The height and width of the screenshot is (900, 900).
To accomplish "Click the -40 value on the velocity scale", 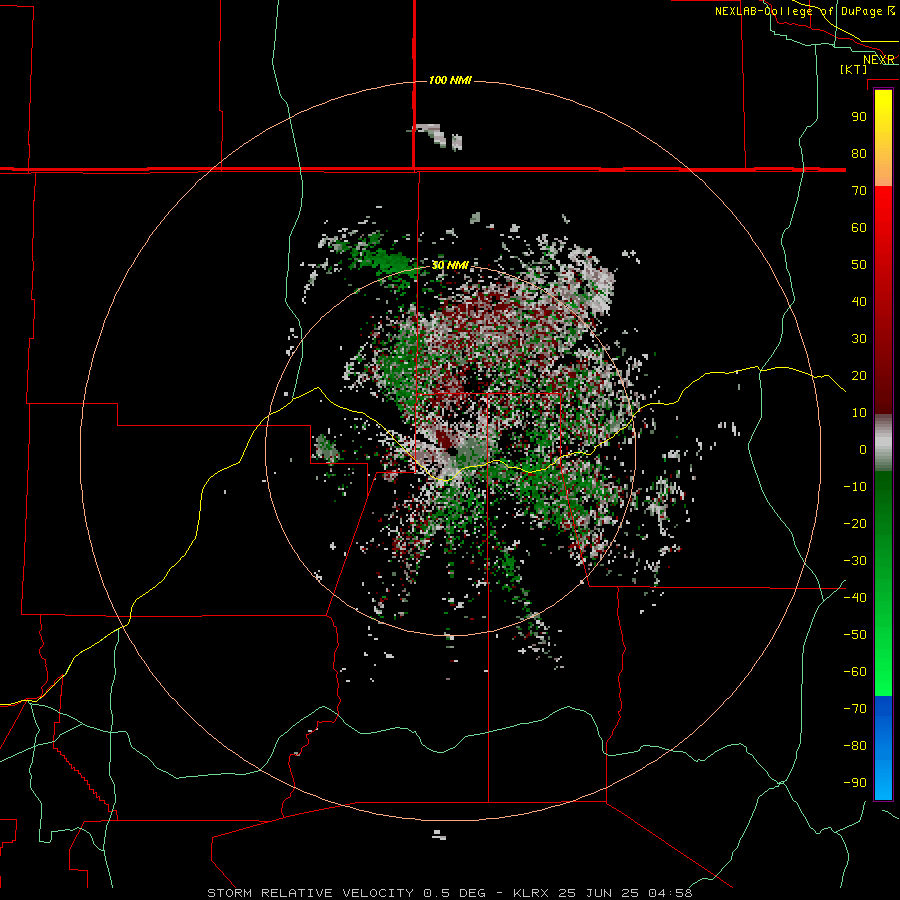I will click(x=855, y=598).
